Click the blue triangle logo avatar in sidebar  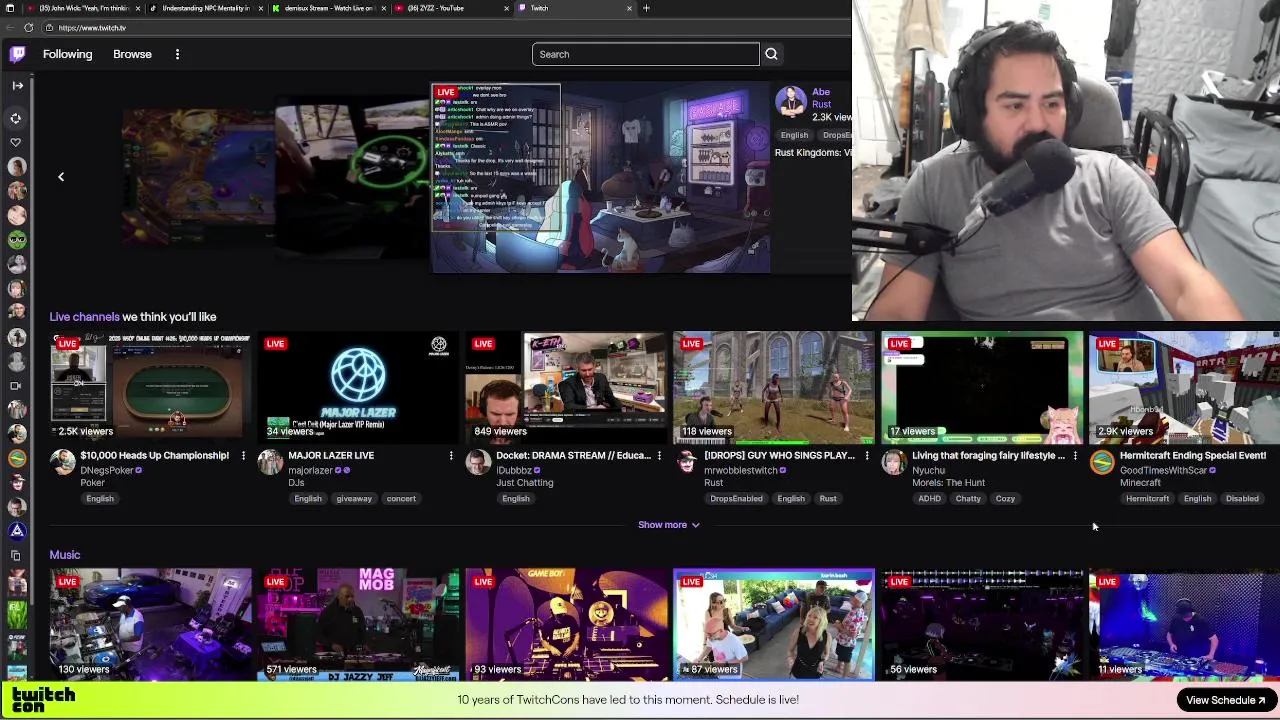coord(16,531)
